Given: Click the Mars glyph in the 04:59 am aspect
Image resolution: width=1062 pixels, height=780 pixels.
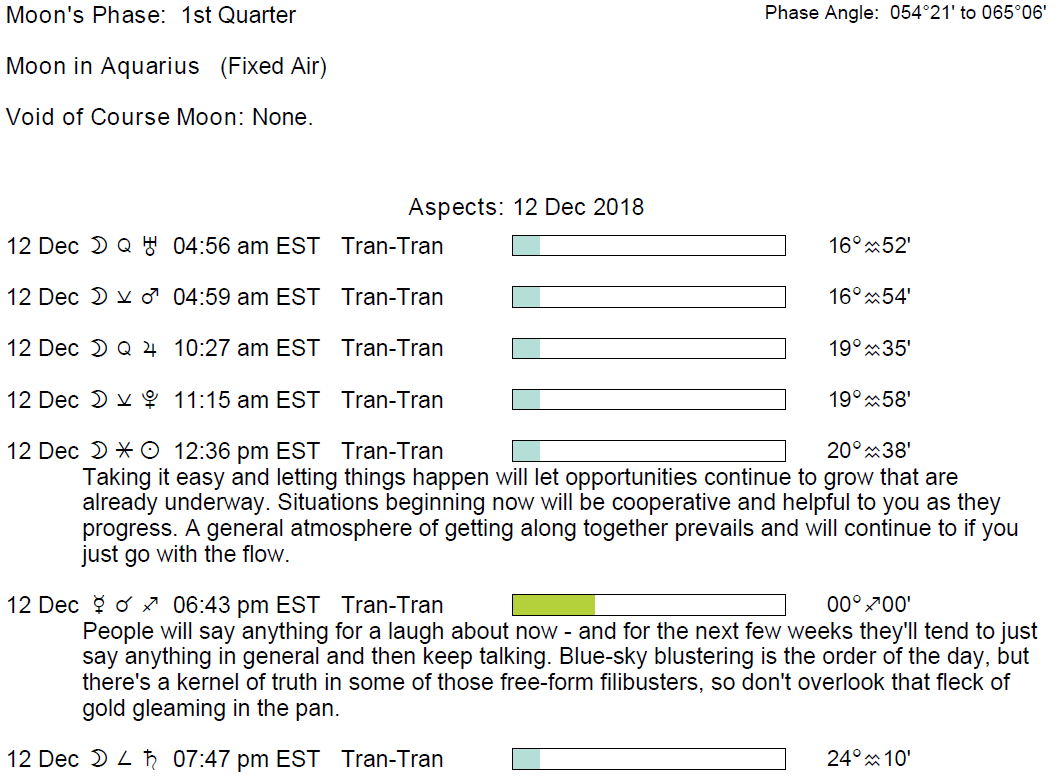Looking at the screenshot, I should click(151, 297).
